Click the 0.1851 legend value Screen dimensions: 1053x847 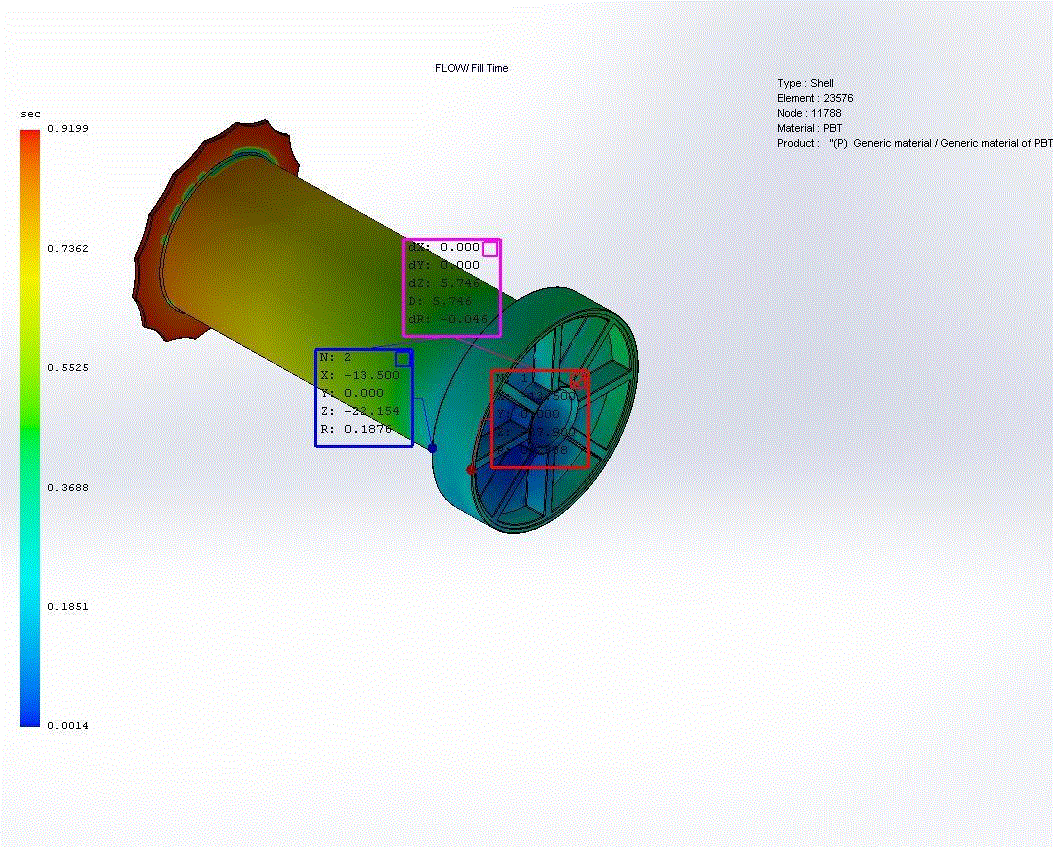(x=68, y=607)
